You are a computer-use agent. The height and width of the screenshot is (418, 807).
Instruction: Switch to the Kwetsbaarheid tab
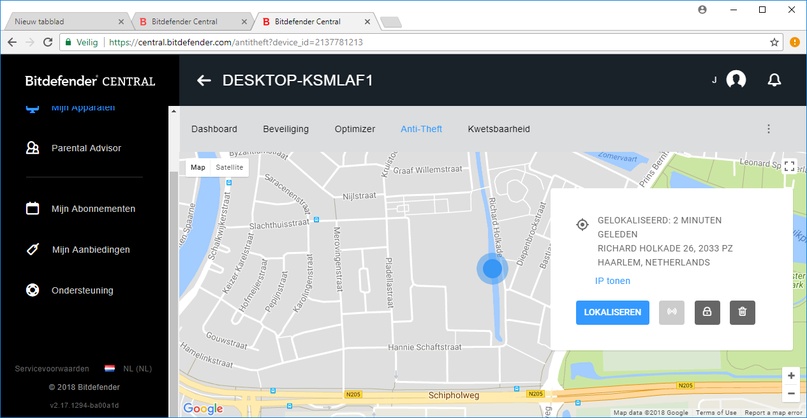(x=499, y=129)
